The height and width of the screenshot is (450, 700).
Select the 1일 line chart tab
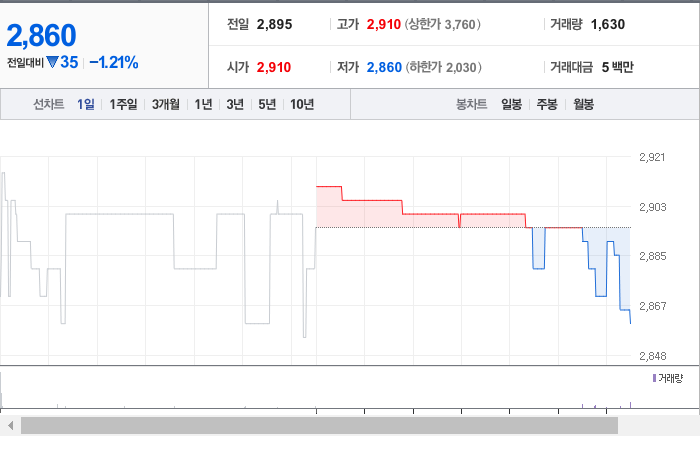pyautogui.click(x=86, y=104)
